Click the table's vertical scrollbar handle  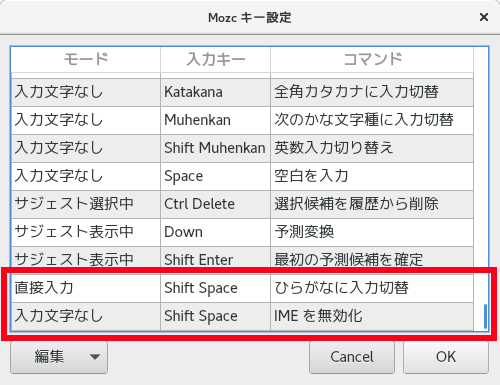tap(485, 316)
